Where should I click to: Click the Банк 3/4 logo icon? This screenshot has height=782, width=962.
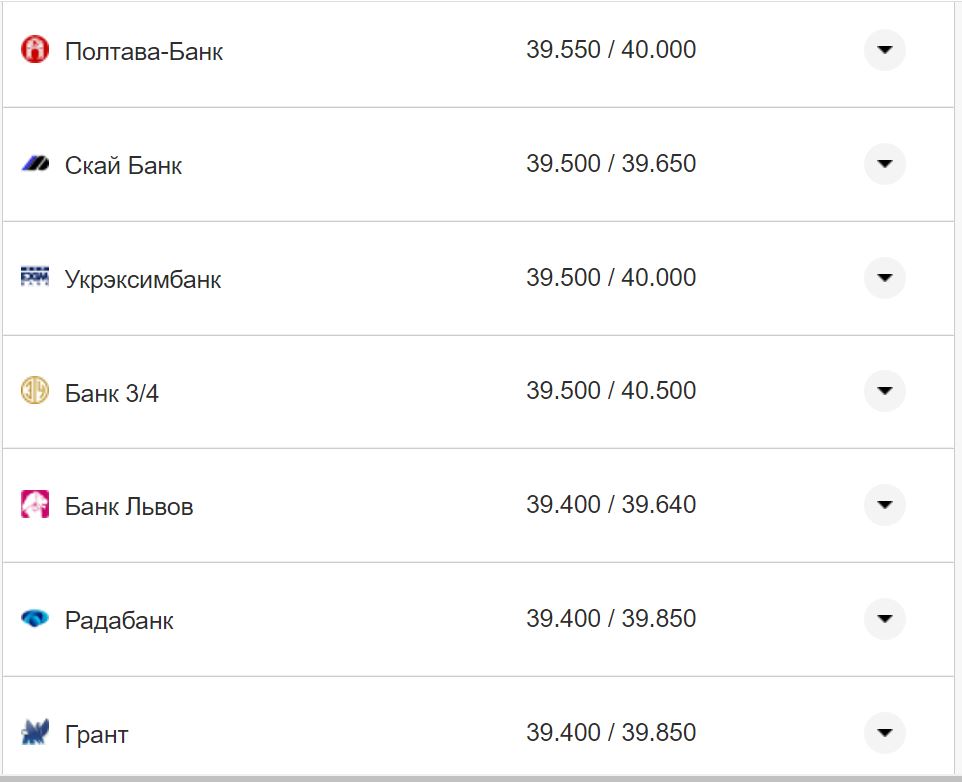[35, 391]
